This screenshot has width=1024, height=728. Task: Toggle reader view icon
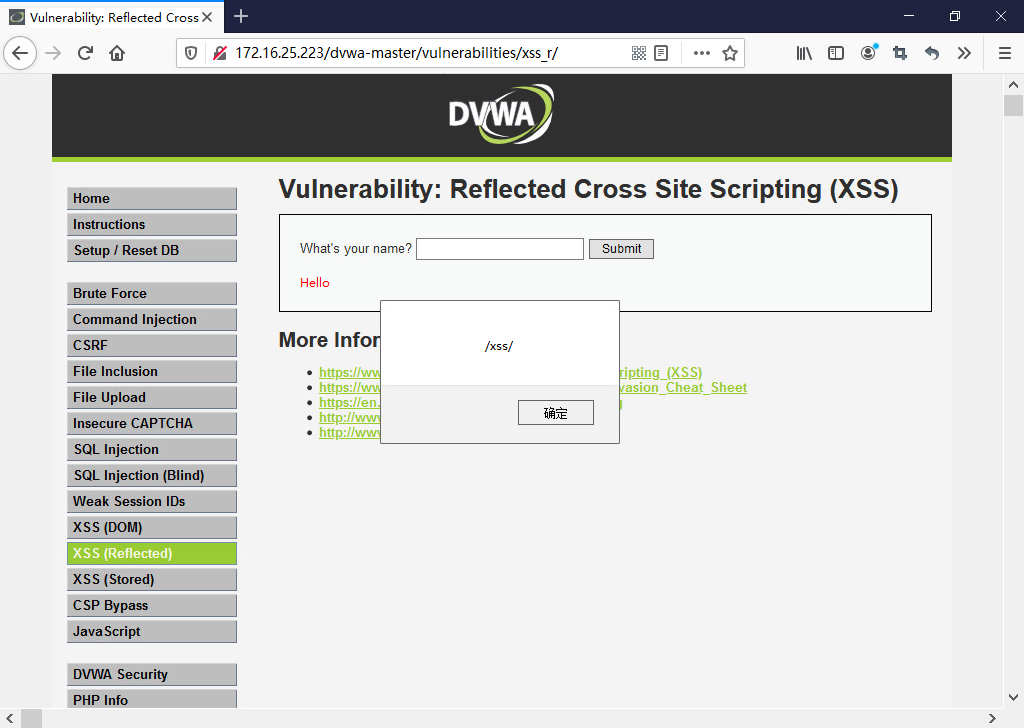pyautogui.click(x=661, y=53)
